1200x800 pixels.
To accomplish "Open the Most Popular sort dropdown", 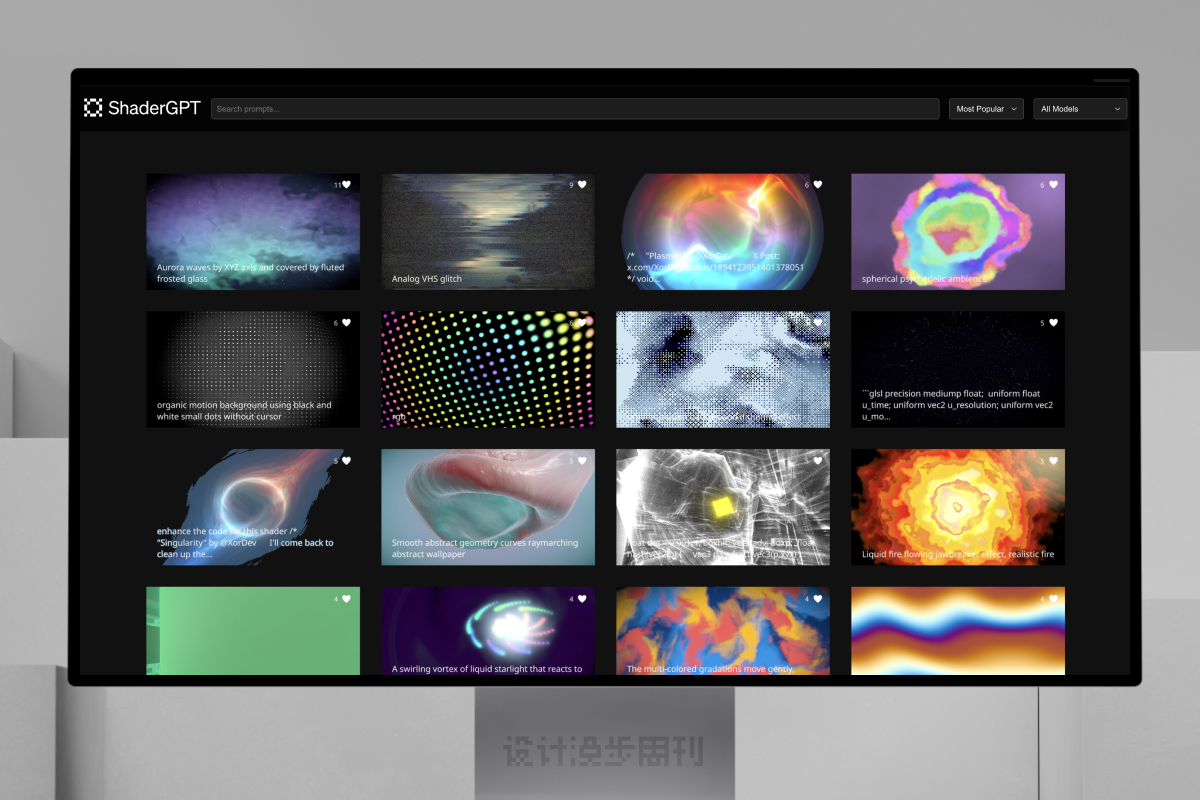I will 986,109.
